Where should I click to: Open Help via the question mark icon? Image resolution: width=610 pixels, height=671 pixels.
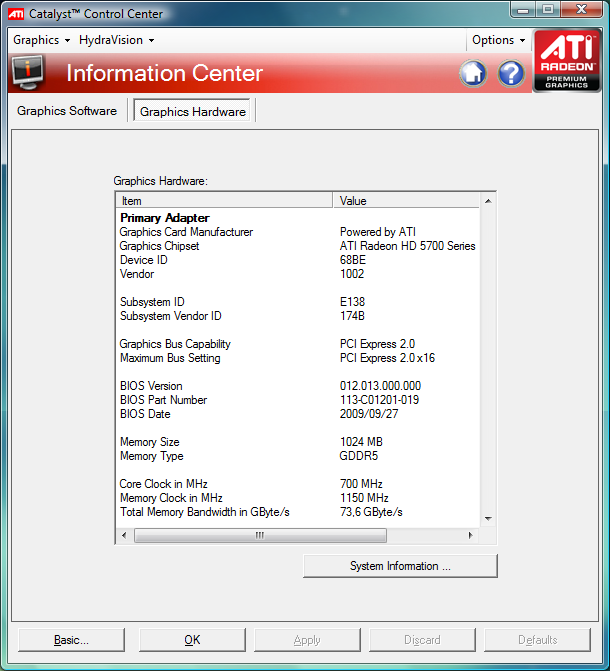[x=511, y=73]
